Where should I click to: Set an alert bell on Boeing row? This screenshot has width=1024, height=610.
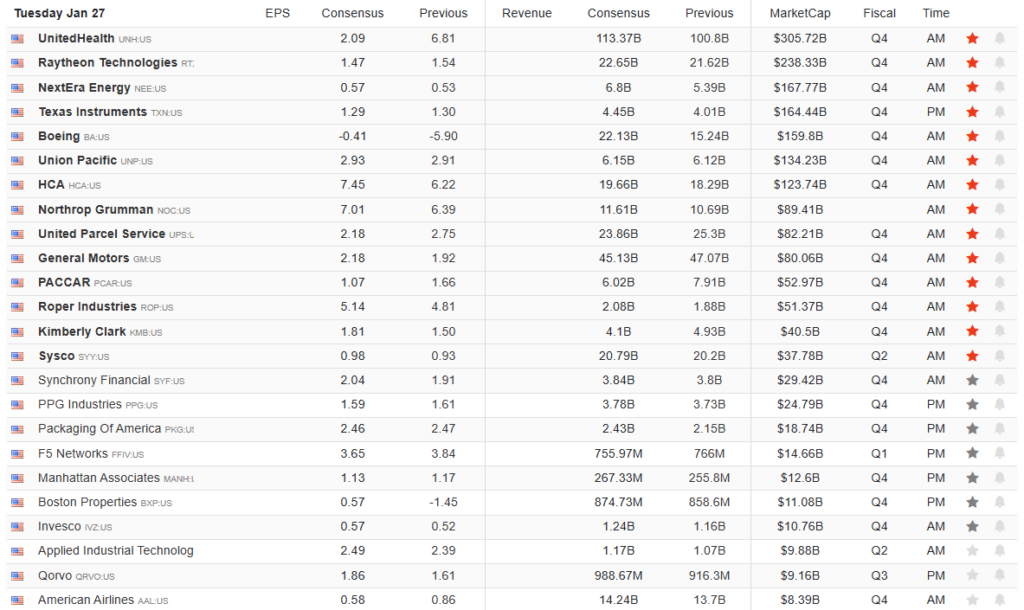999,136
